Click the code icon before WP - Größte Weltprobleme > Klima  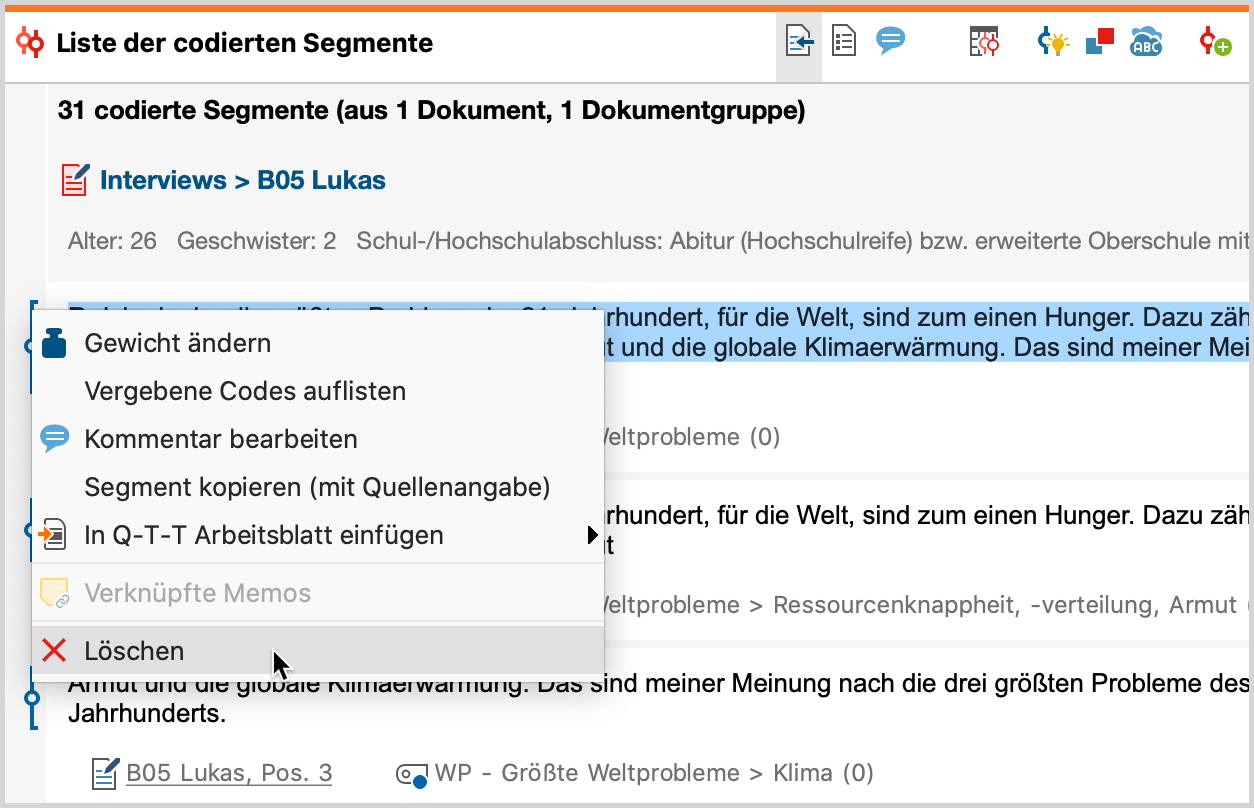click(x=412, y=774)
